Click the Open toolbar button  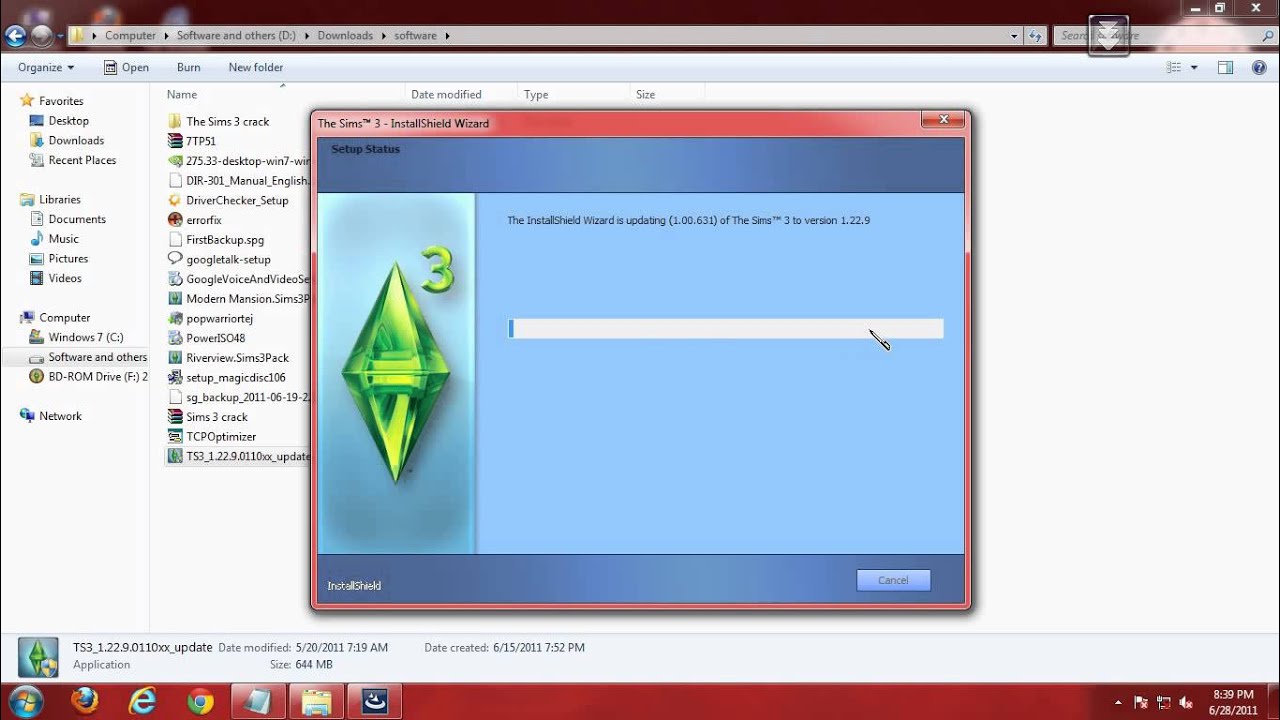point(126,67)
